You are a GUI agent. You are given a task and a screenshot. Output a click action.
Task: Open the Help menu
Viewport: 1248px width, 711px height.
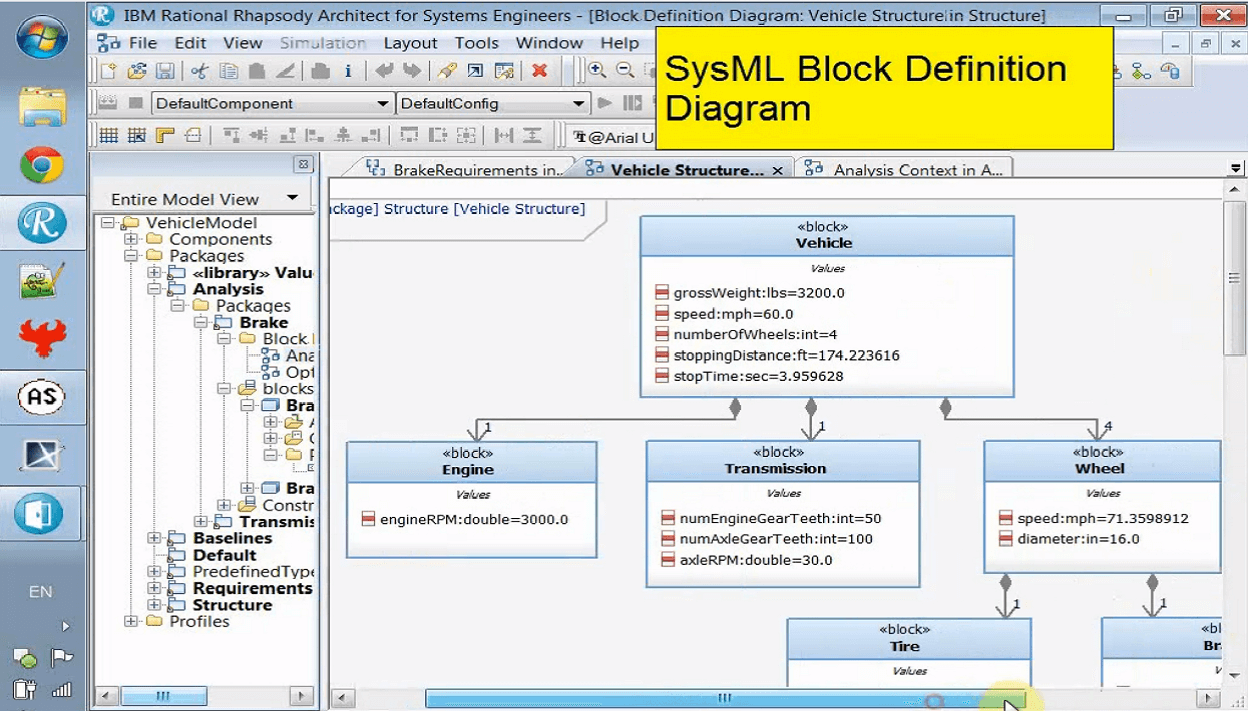pos(620,43)
